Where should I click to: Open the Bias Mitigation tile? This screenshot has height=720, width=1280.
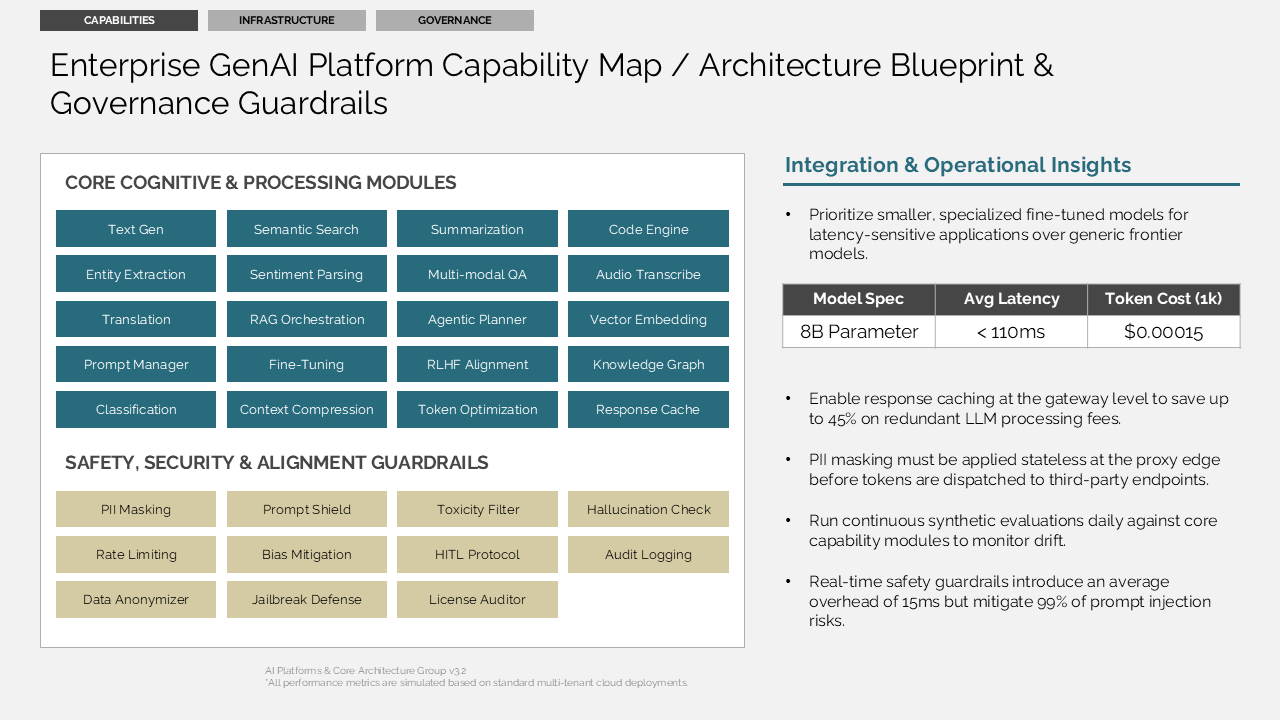click(x=307, y=554)
